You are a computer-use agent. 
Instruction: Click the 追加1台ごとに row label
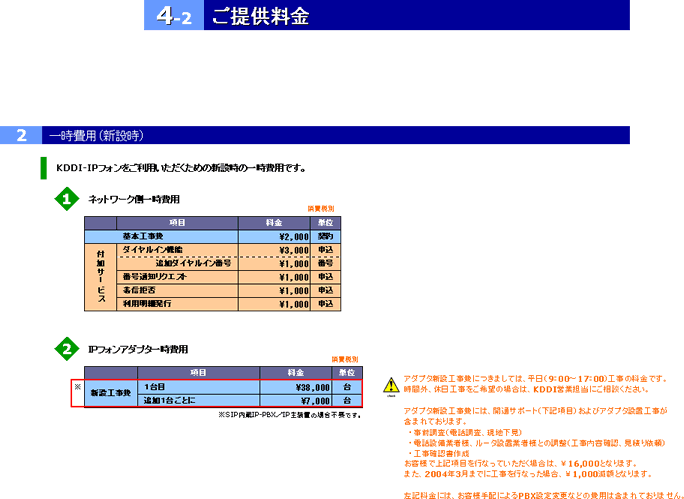tap(169, 400)
